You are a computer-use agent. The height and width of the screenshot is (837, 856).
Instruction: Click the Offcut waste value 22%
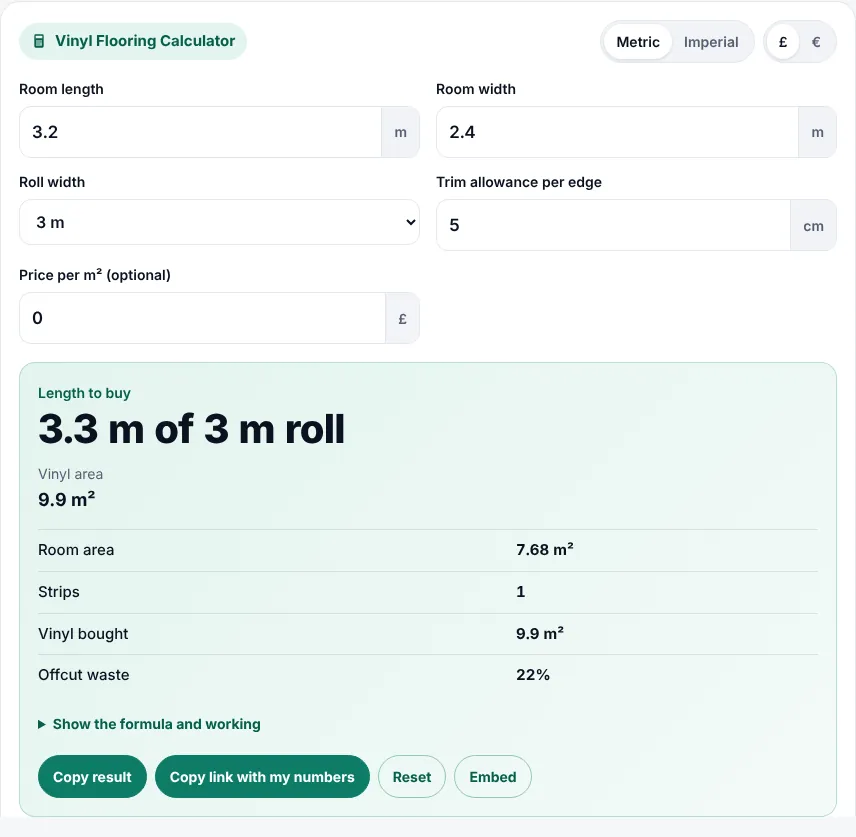pyautogui.click(x=533, y=675)
